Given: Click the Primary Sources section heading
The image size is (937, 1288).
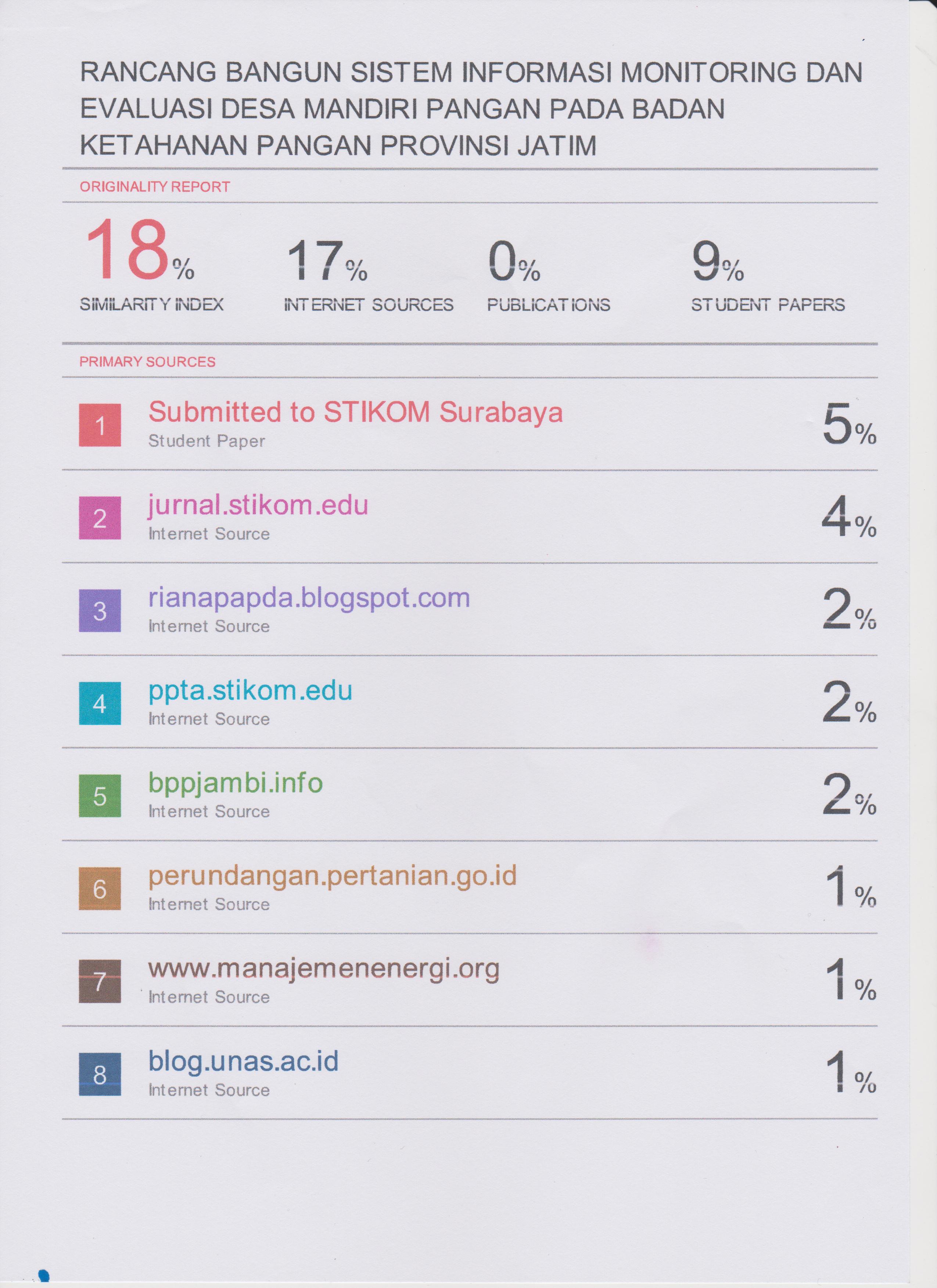Looking at the screenshot, I should pos(147,362).
